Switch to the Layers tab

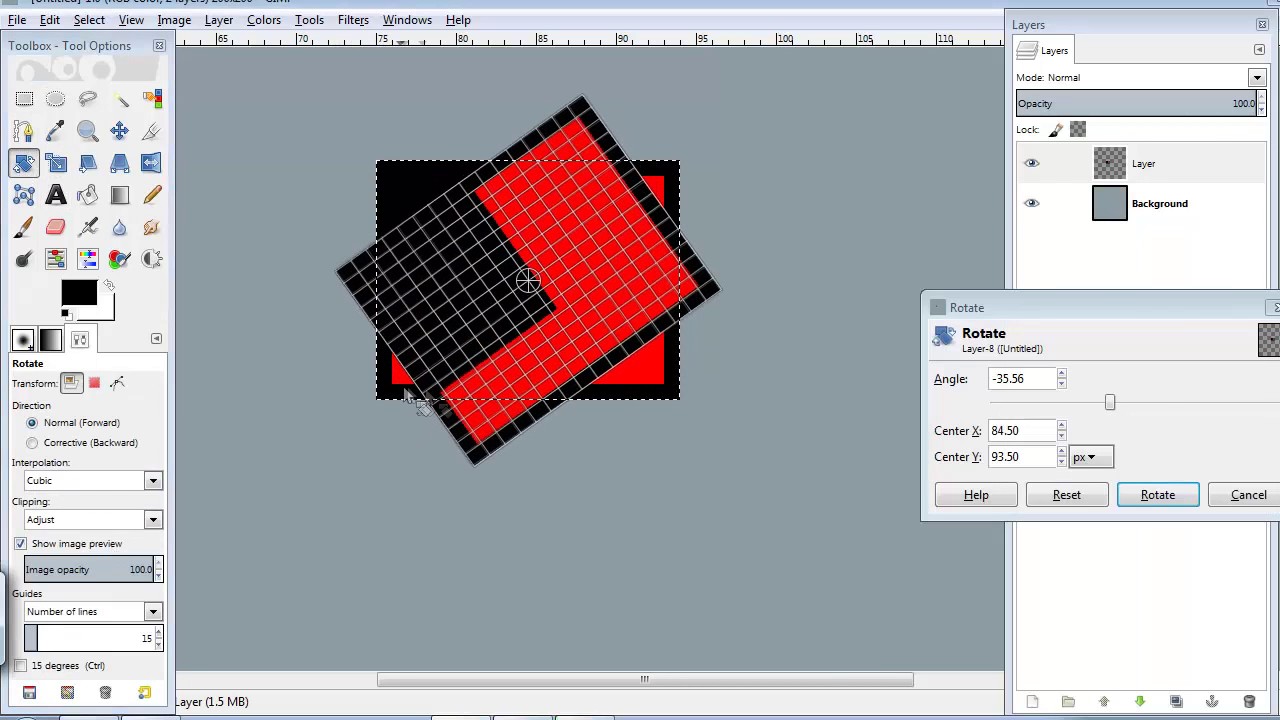[1044, 50]
